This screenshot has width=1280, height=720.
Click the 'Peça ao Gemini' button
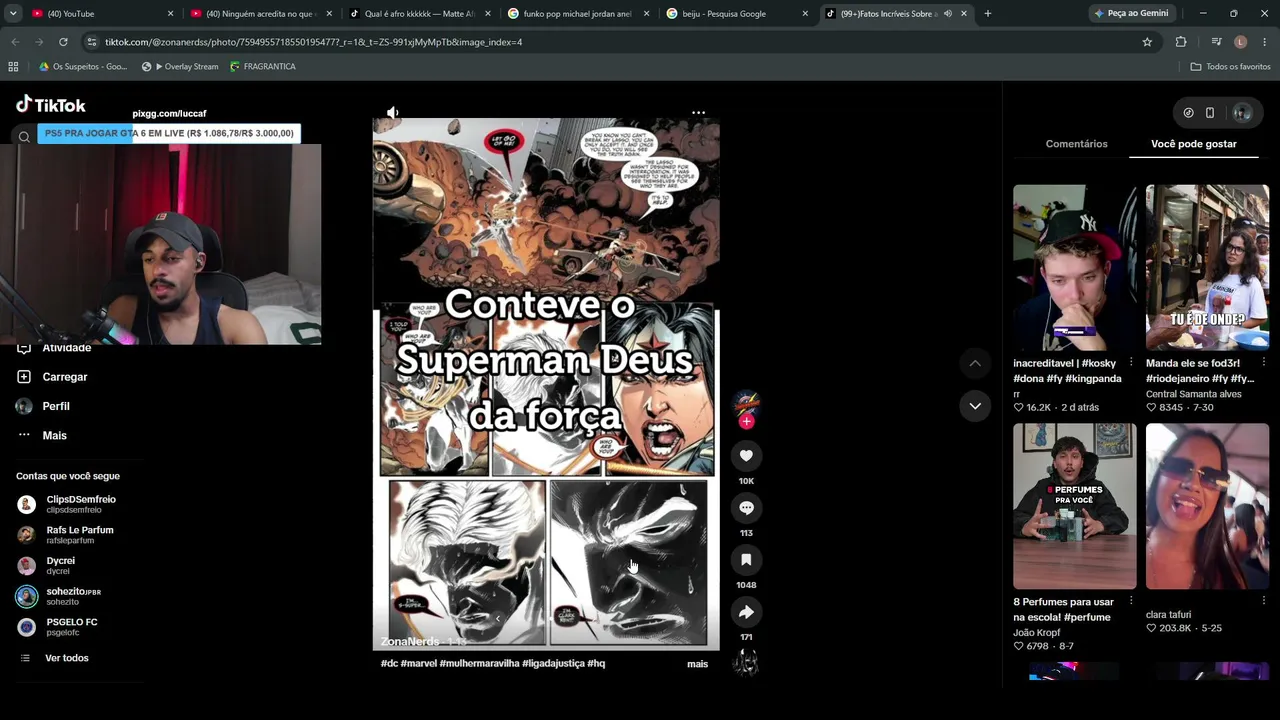(1132, 14)
